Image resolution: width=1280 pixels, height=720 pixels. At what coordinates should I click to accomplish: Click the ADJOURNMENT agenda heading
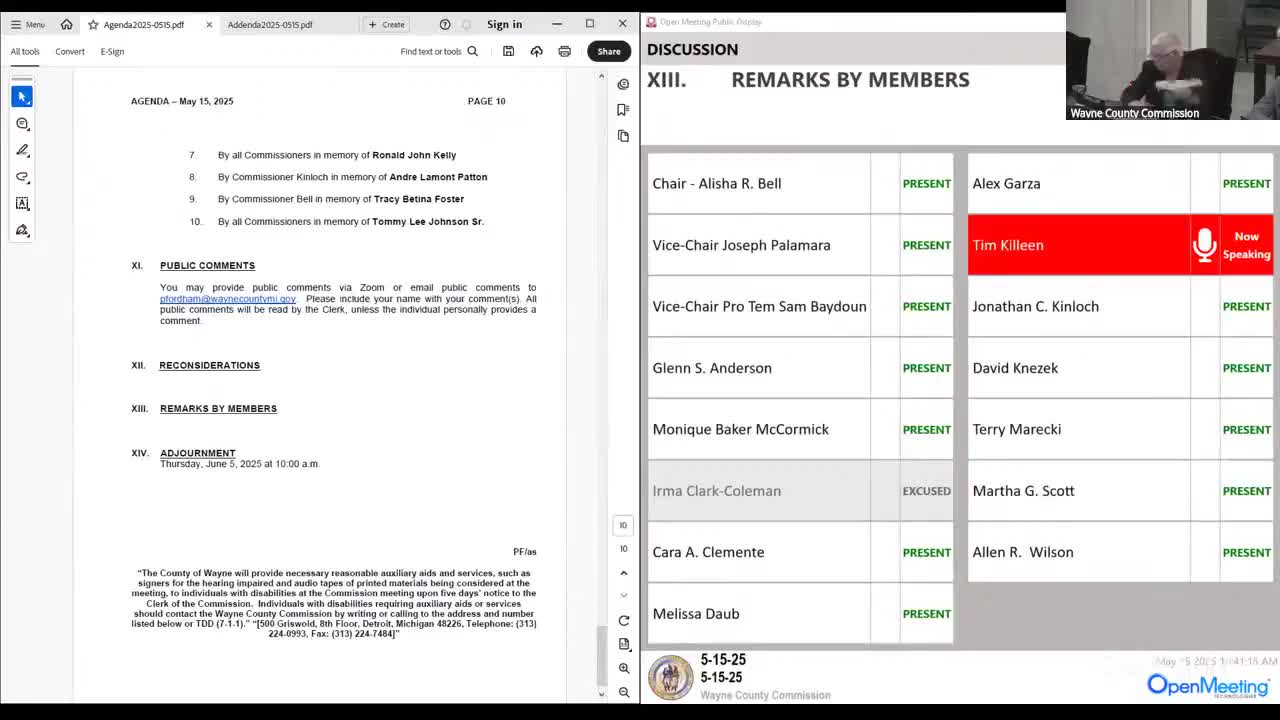(197, 453)
